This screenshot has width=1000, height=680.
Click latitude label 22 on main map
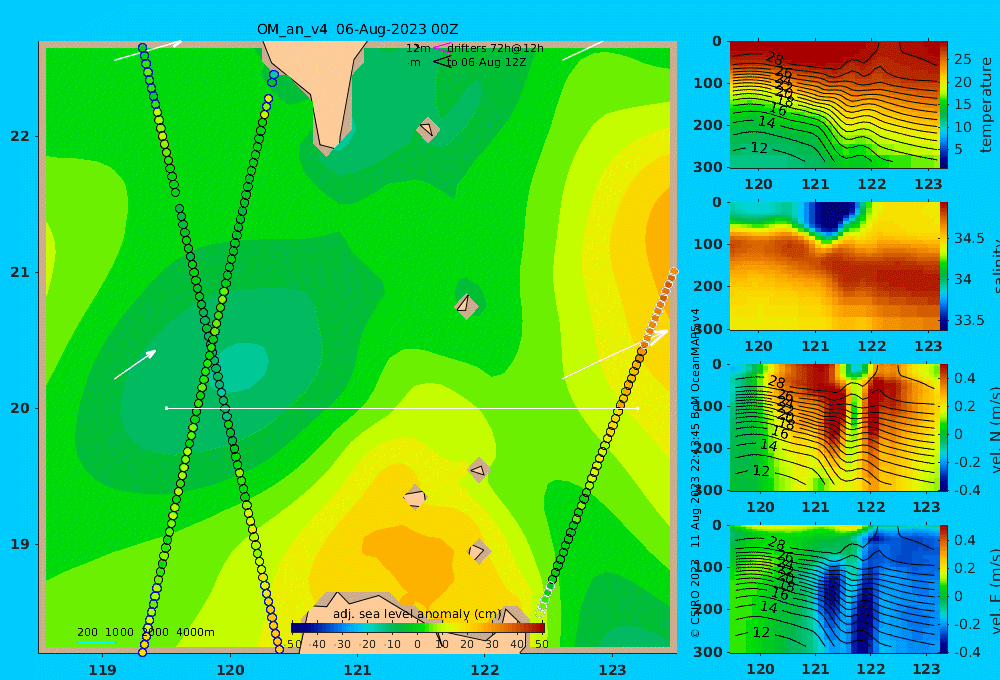click(20, 136)
